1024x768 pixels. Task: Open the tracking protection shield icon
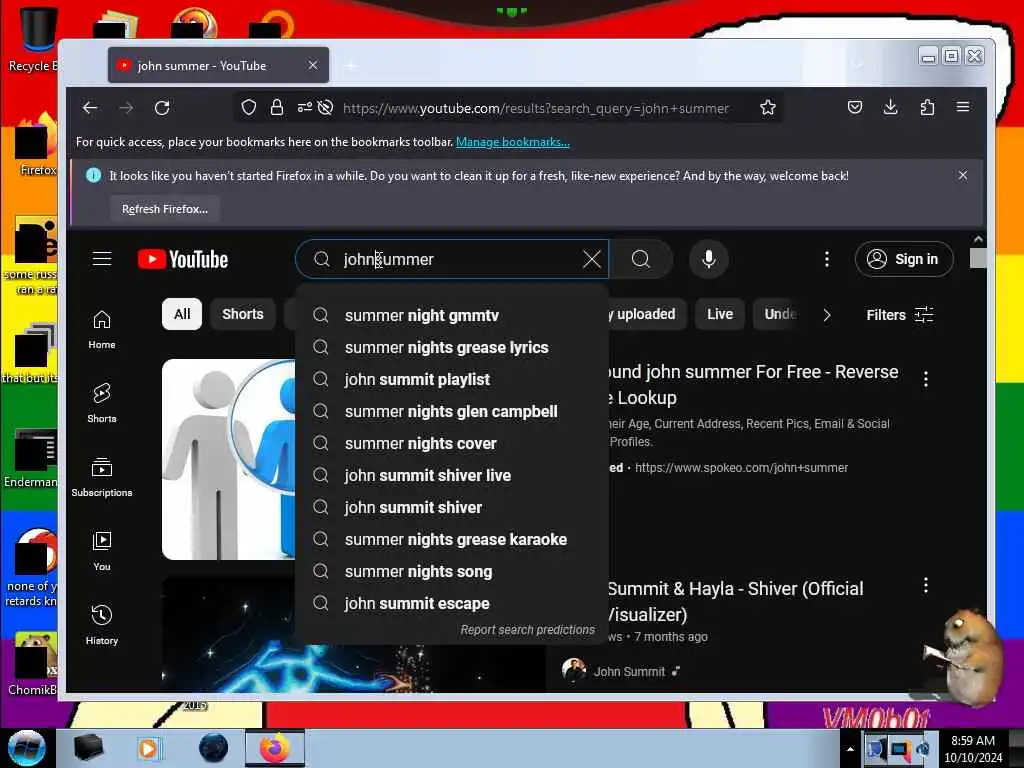[249, 107]
